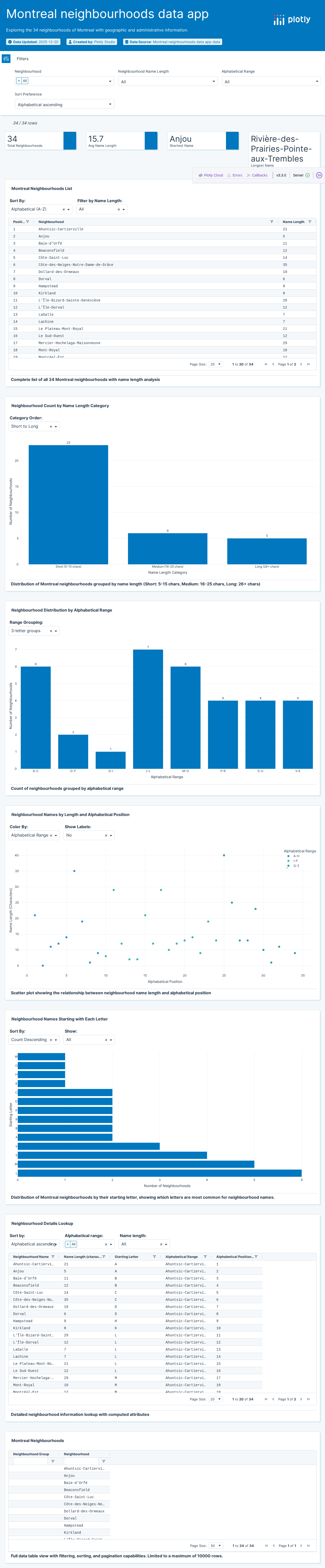This screenshot has width=325, height=1568.
Task: Click the Filters panel label
Action: 23,59
